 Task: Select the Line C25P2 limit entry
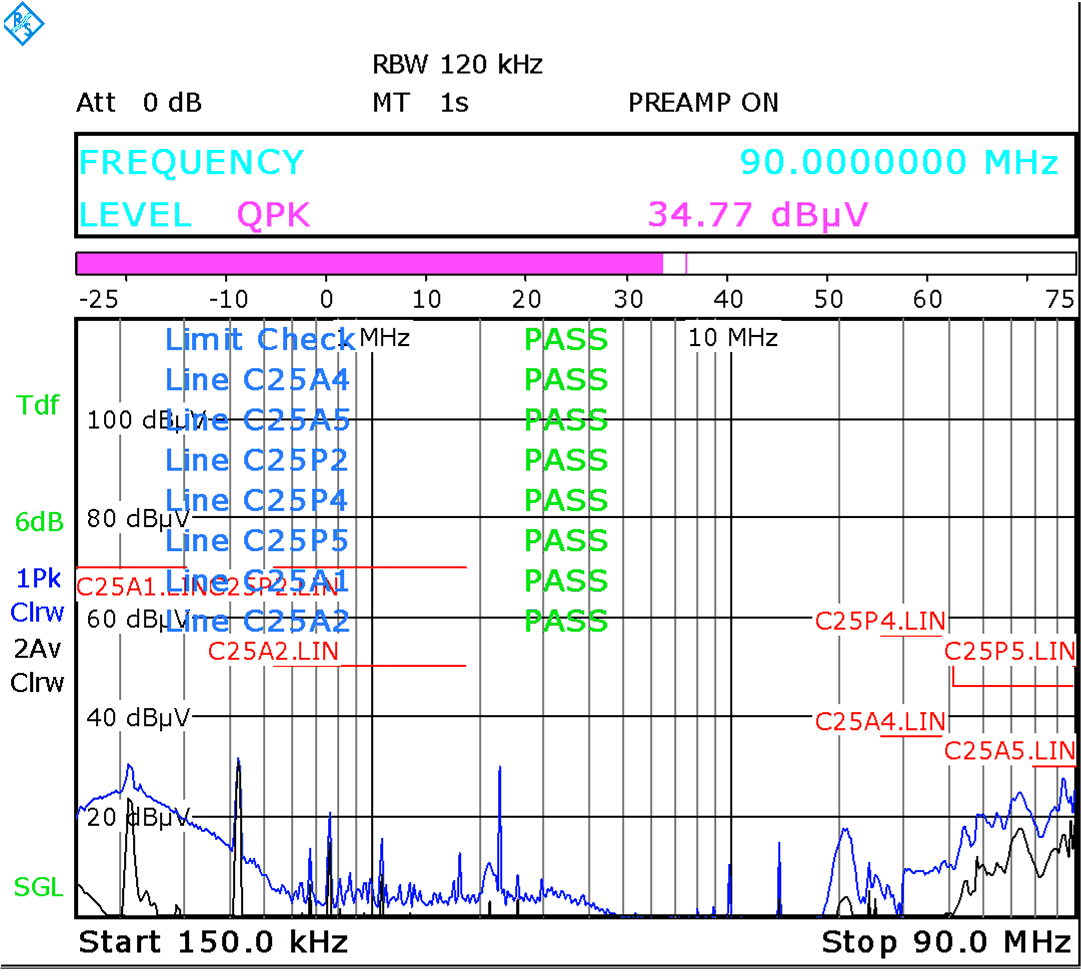pos(258,460)
